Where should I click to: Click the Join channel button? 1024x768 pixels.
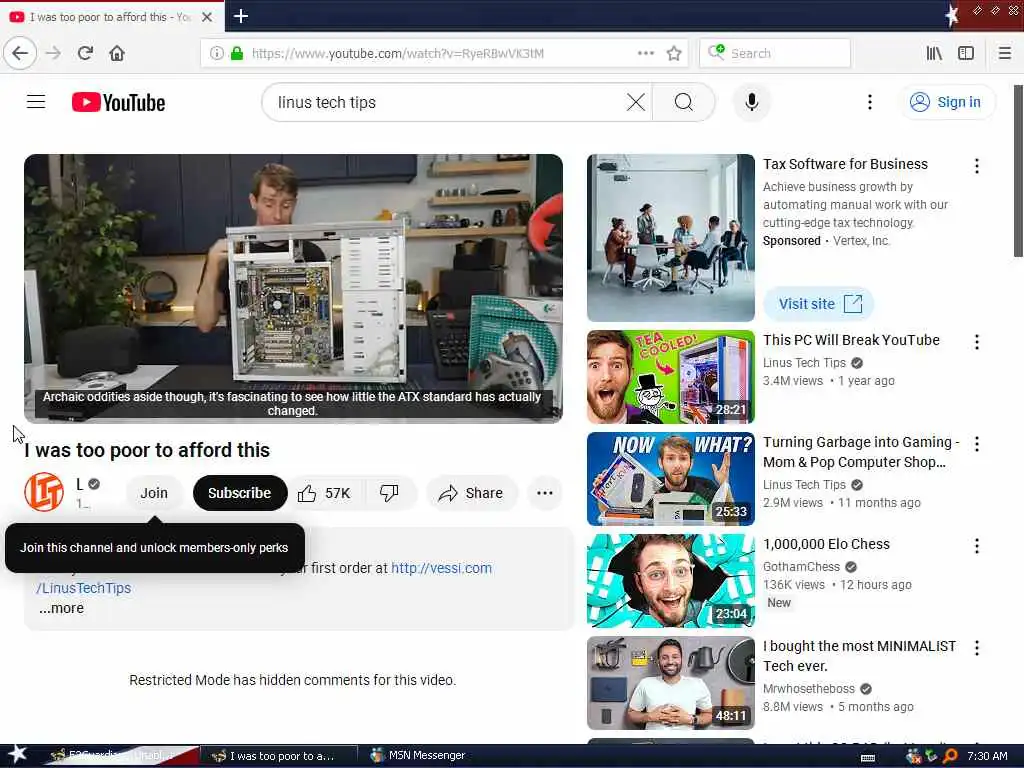coord(154,493)
